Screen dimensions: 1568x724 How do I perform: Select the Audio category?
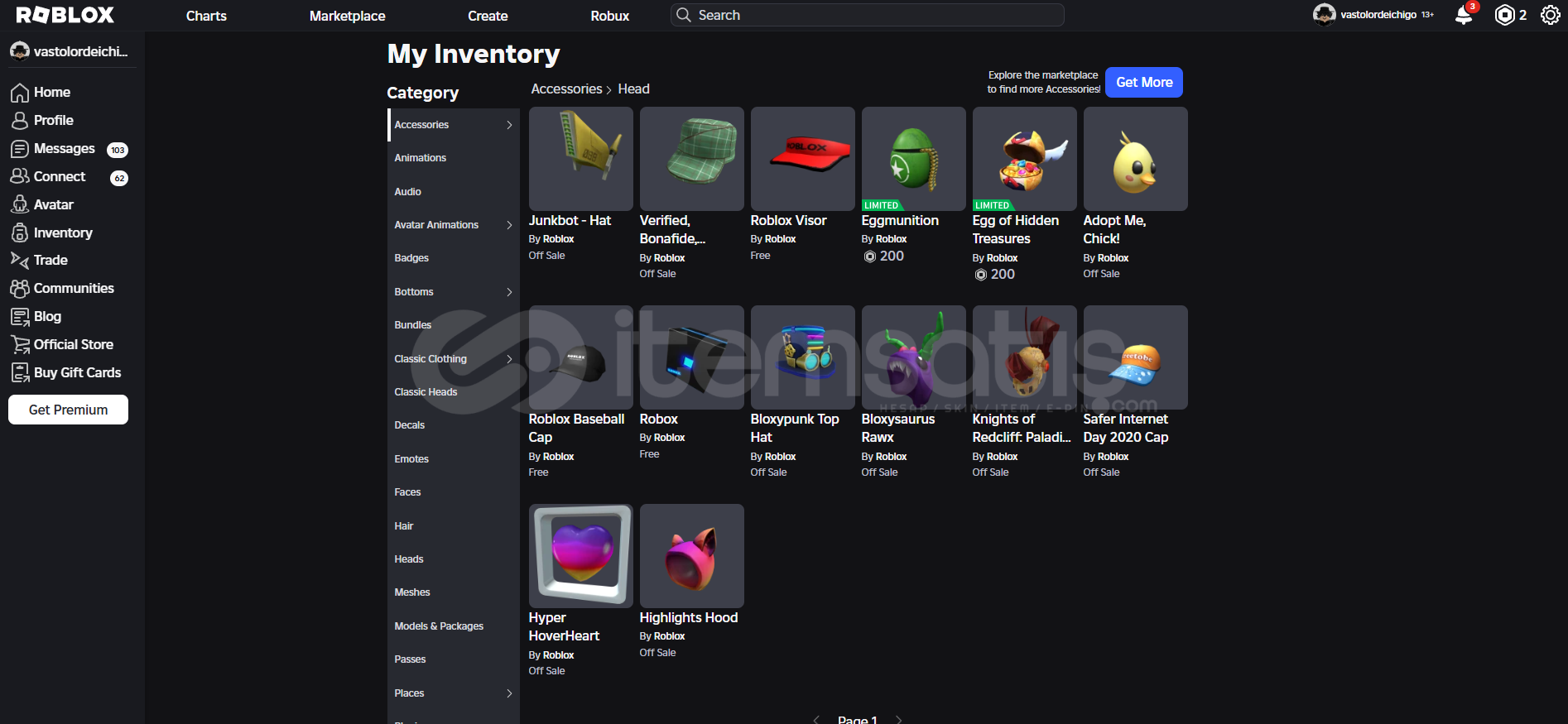[454, 192]
